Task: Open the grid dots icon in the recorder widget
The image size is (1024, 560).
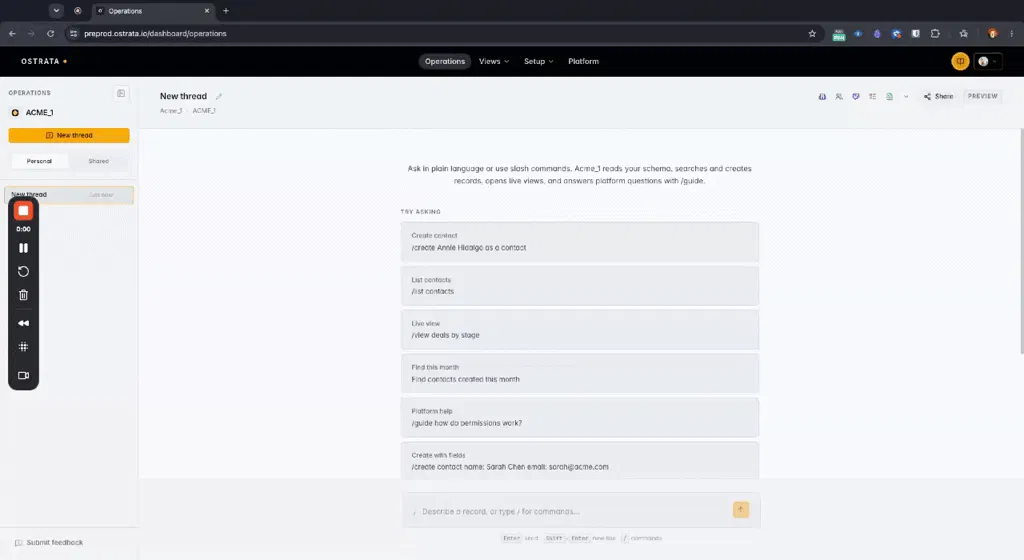Action: point(24,347)
